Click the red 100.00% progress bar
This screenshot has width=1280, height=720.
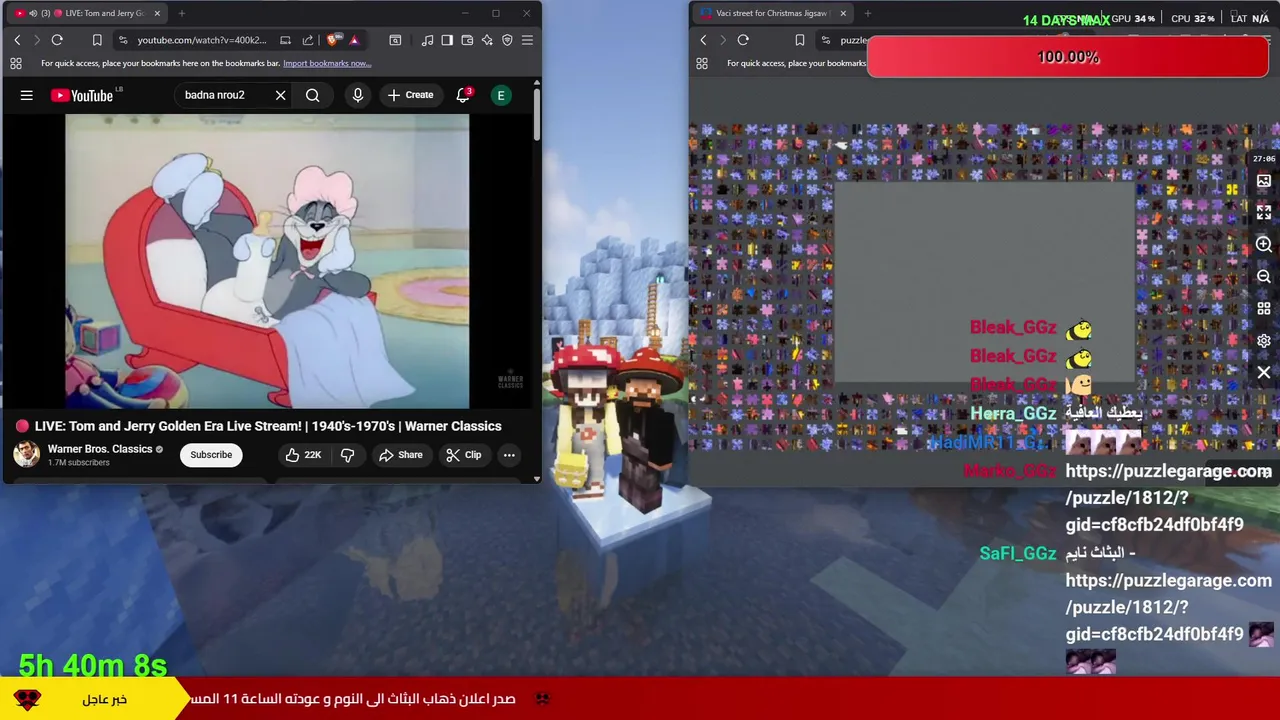[1068, 57]
